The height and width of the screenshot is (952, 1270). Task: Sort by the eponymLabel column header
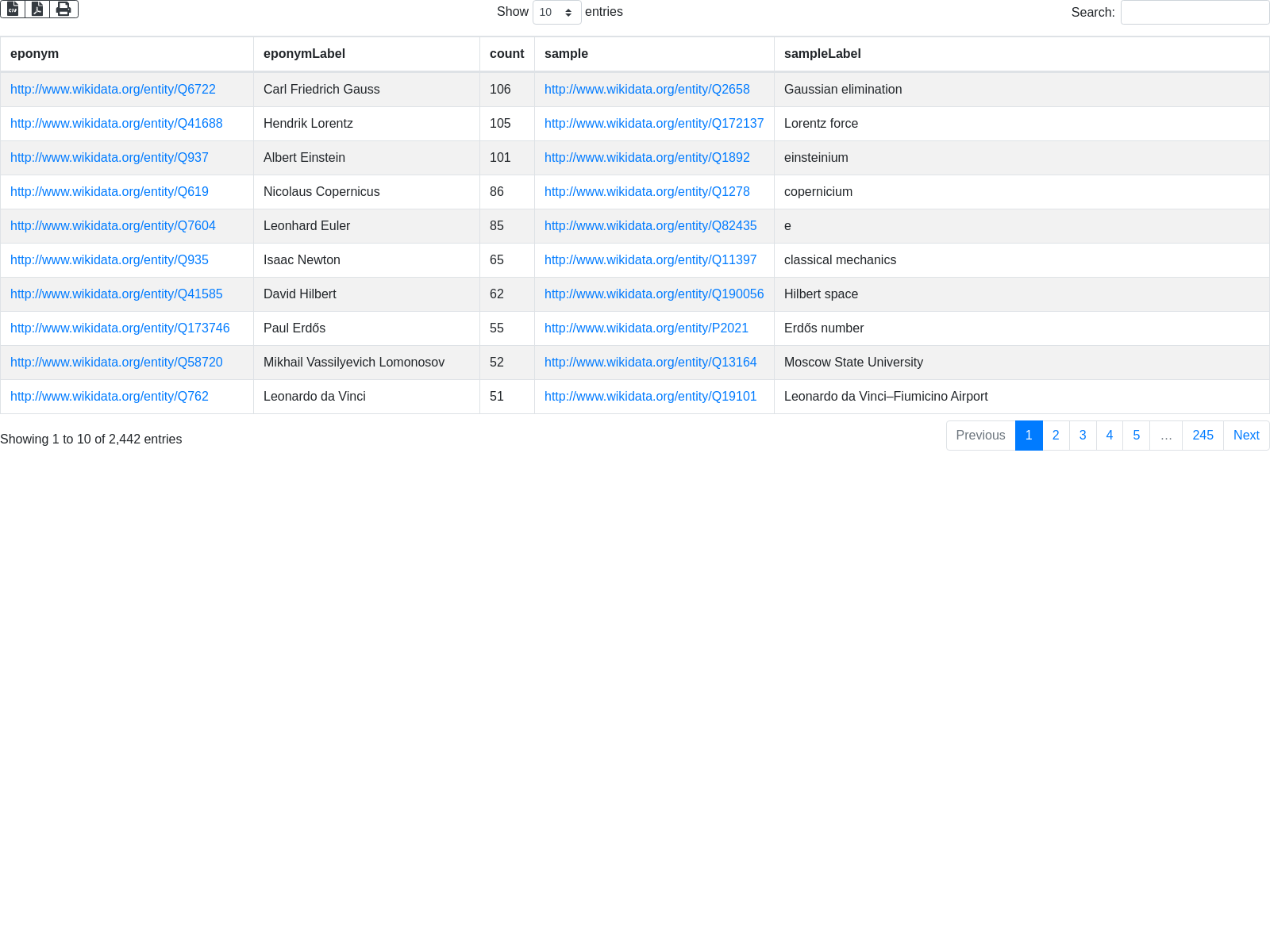pyautogui.click(x=304, y=54)
